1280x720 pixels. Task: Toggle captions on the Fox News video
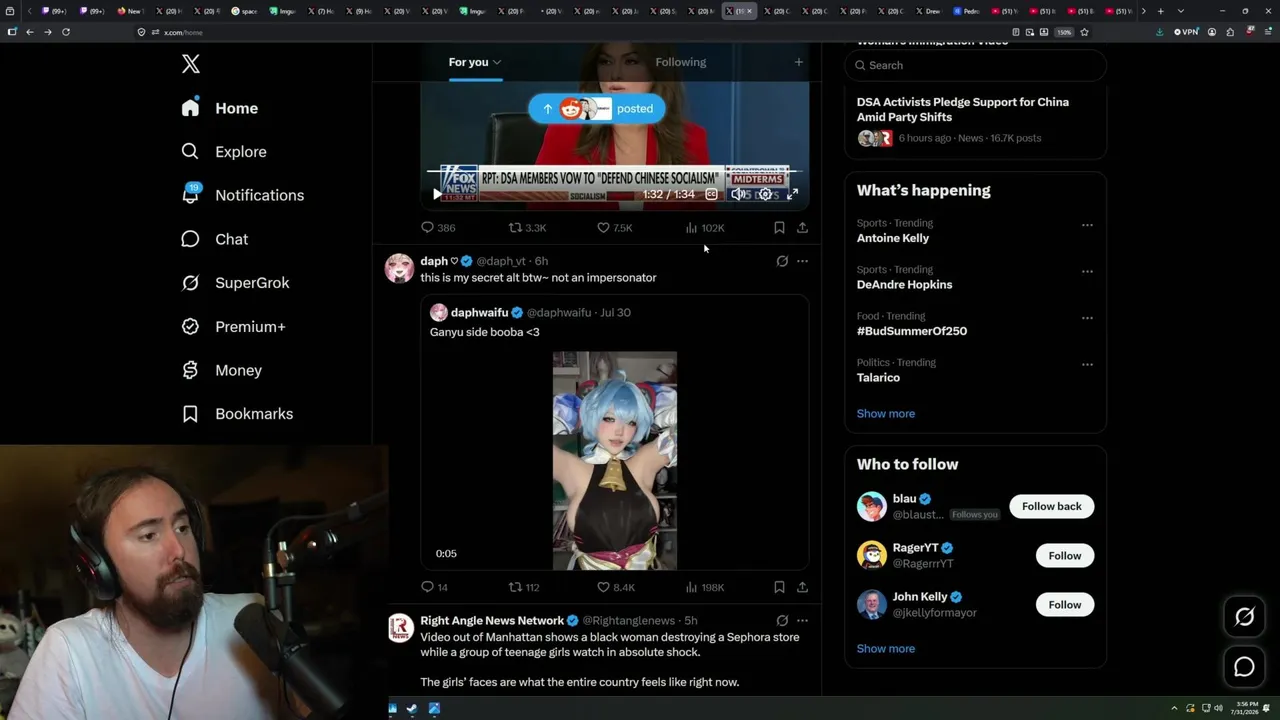pos(711,194)
